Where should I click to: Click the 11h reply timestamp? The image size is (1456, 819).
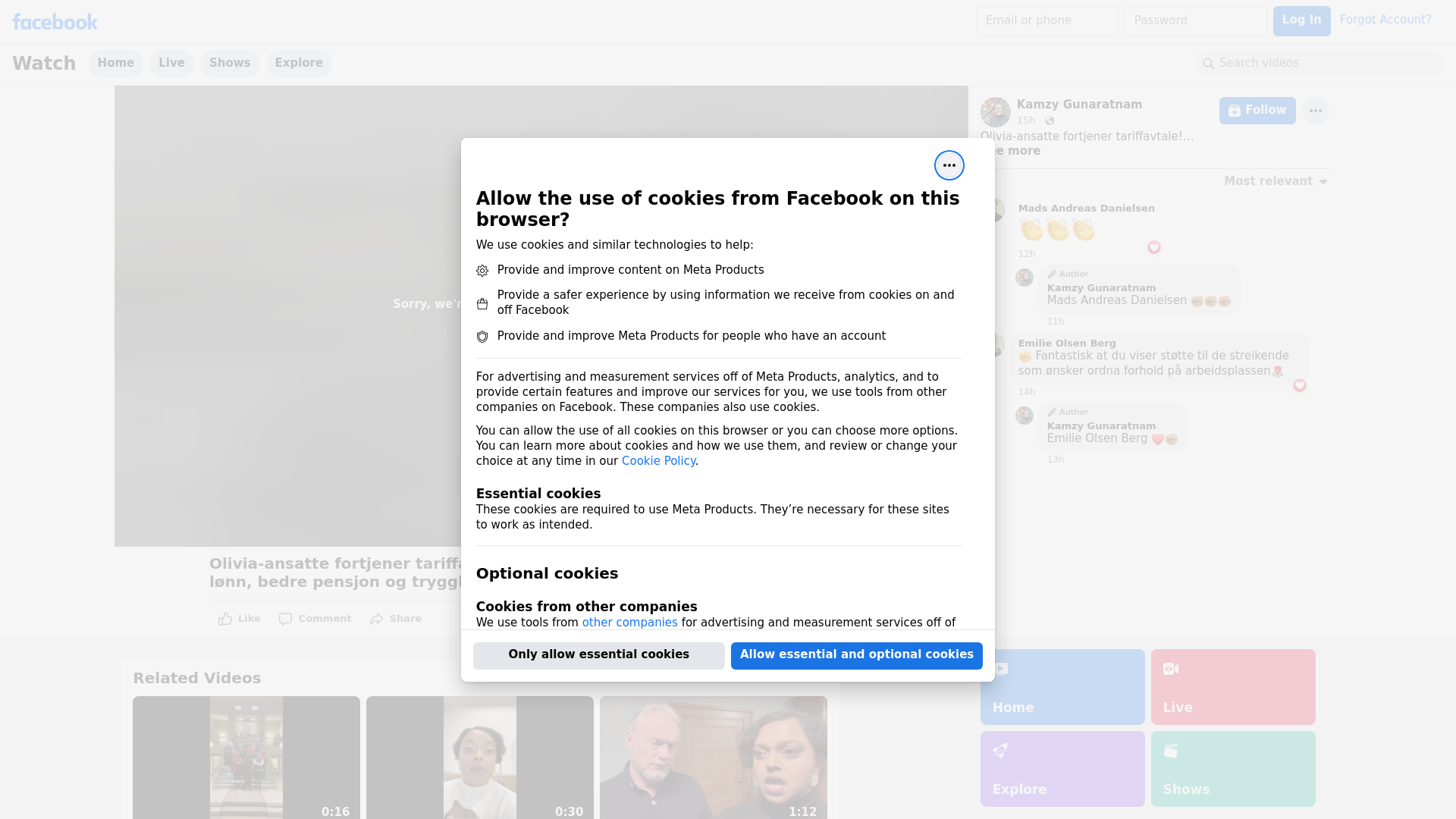1056,322
